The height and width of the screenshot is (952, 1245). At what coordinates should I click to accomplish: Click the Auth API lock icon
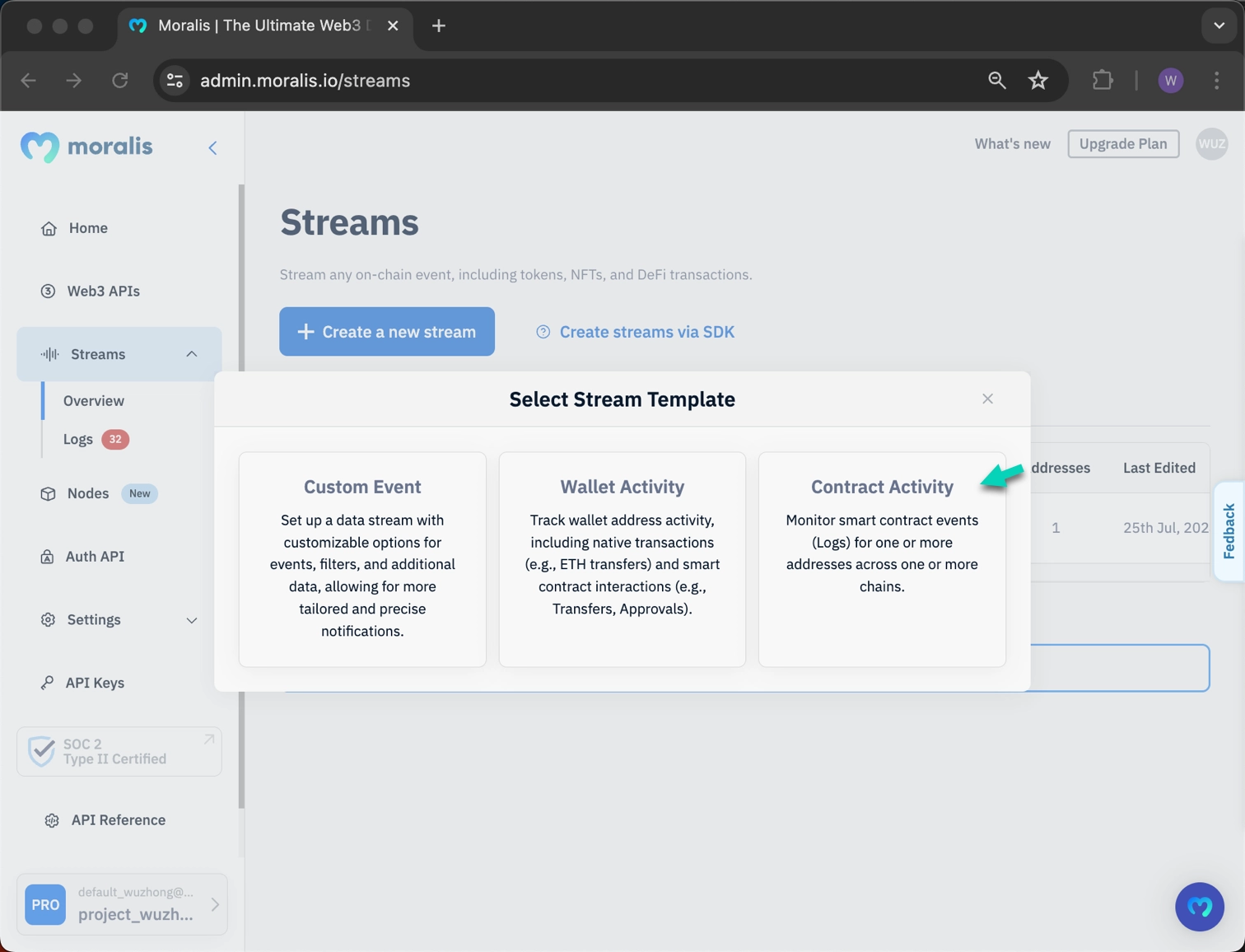coord(47,557)
